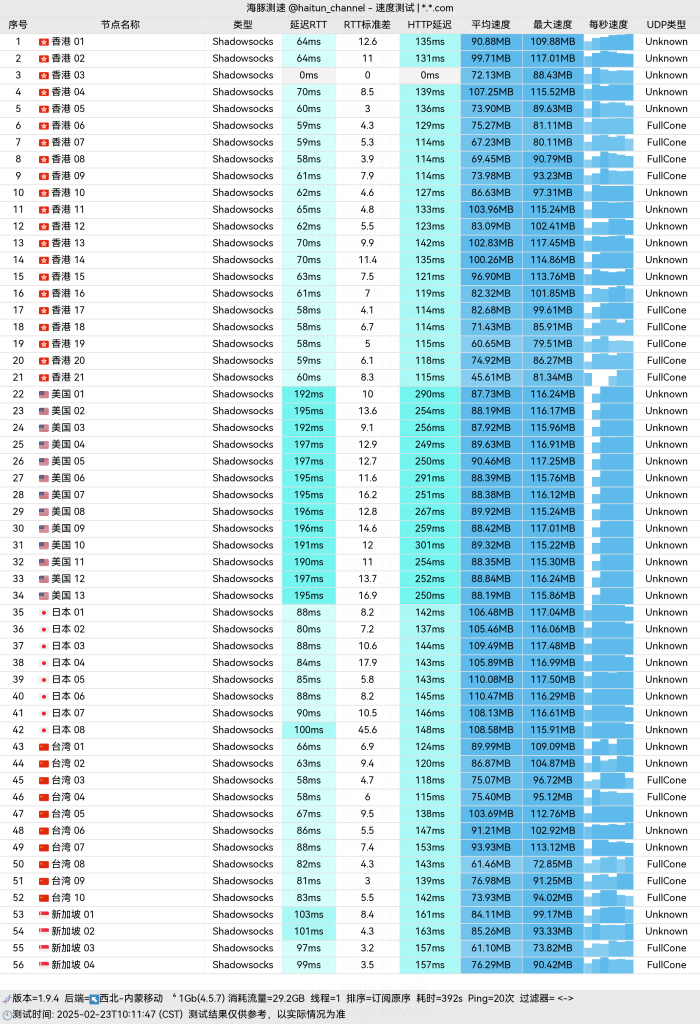Click the US flag beside 美国 13
700x1024 pixels.
click(44, 596)
